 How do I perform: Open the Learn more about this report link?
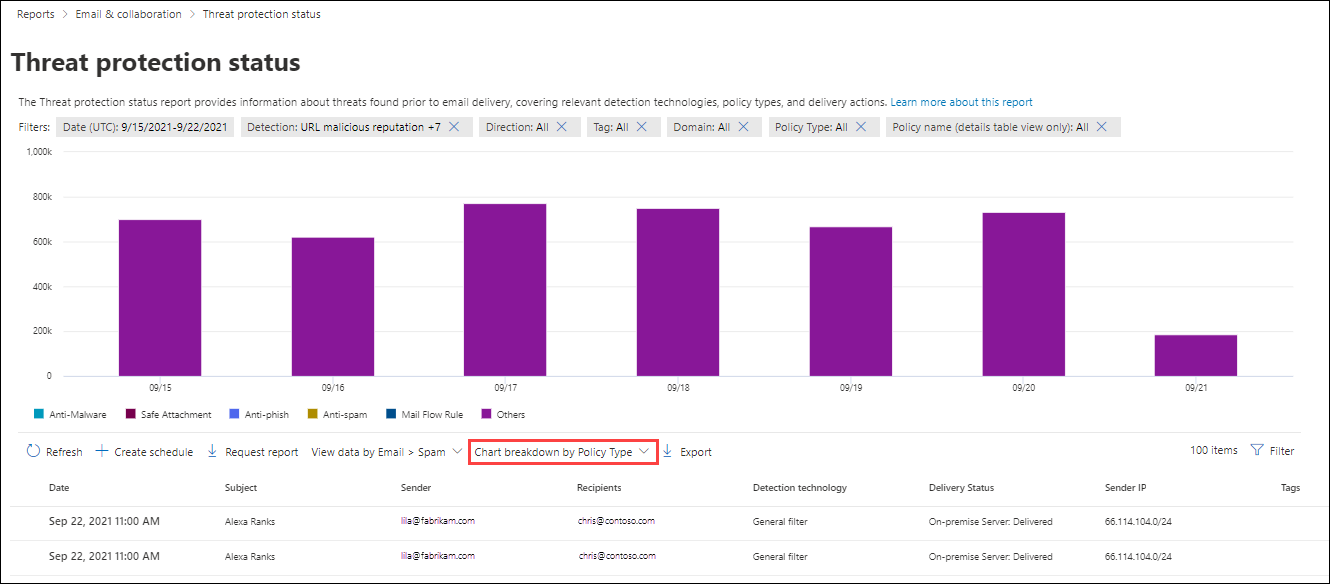(x=961, y=102)
